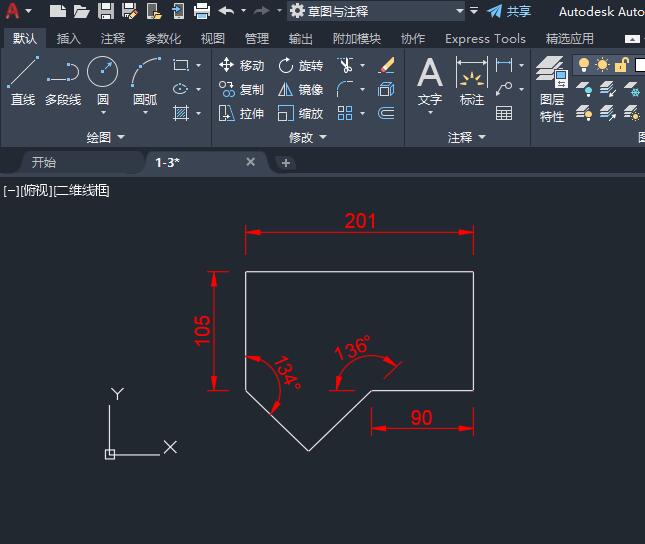
Task: Activate the Mirror (镜像) tool
Action: pos(301,89)
